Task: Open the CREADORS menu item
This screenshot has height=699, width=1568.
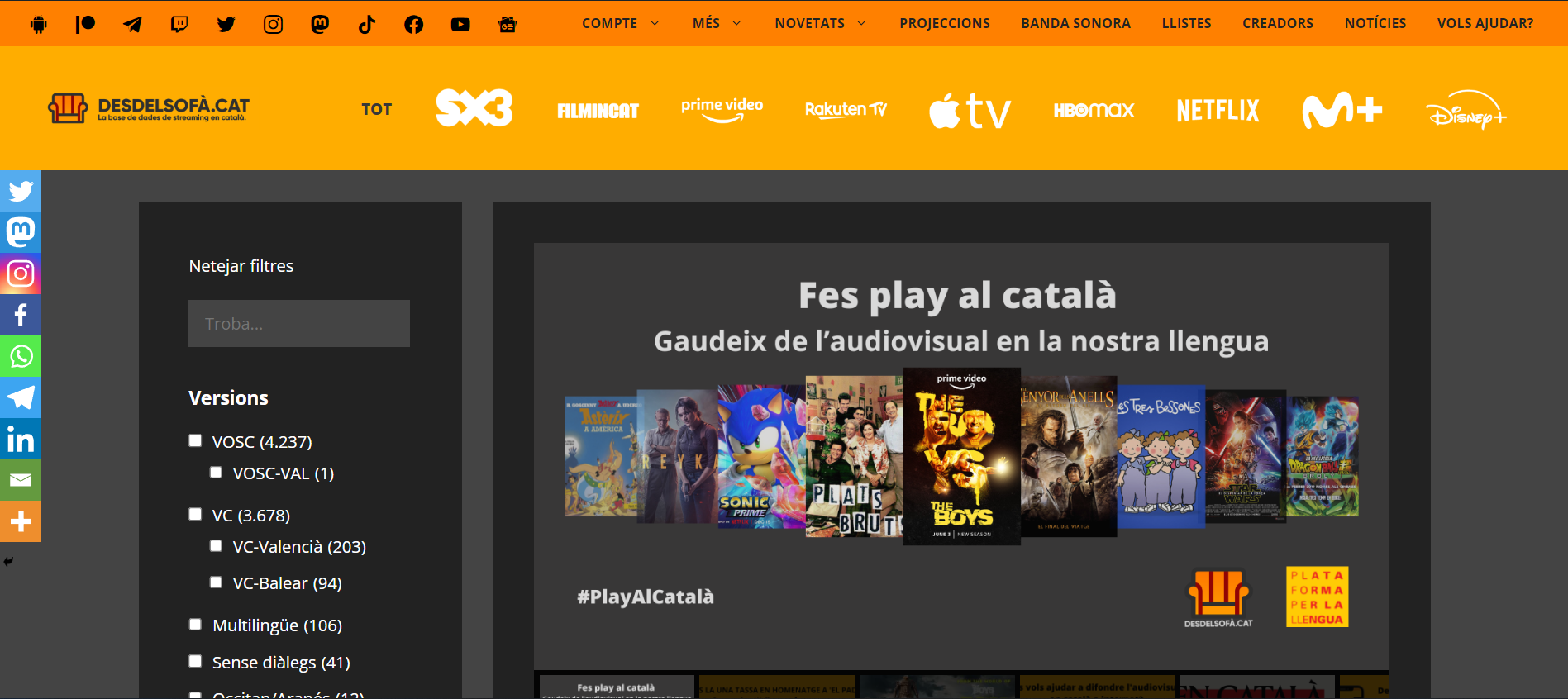Action: coord(1278,24)
